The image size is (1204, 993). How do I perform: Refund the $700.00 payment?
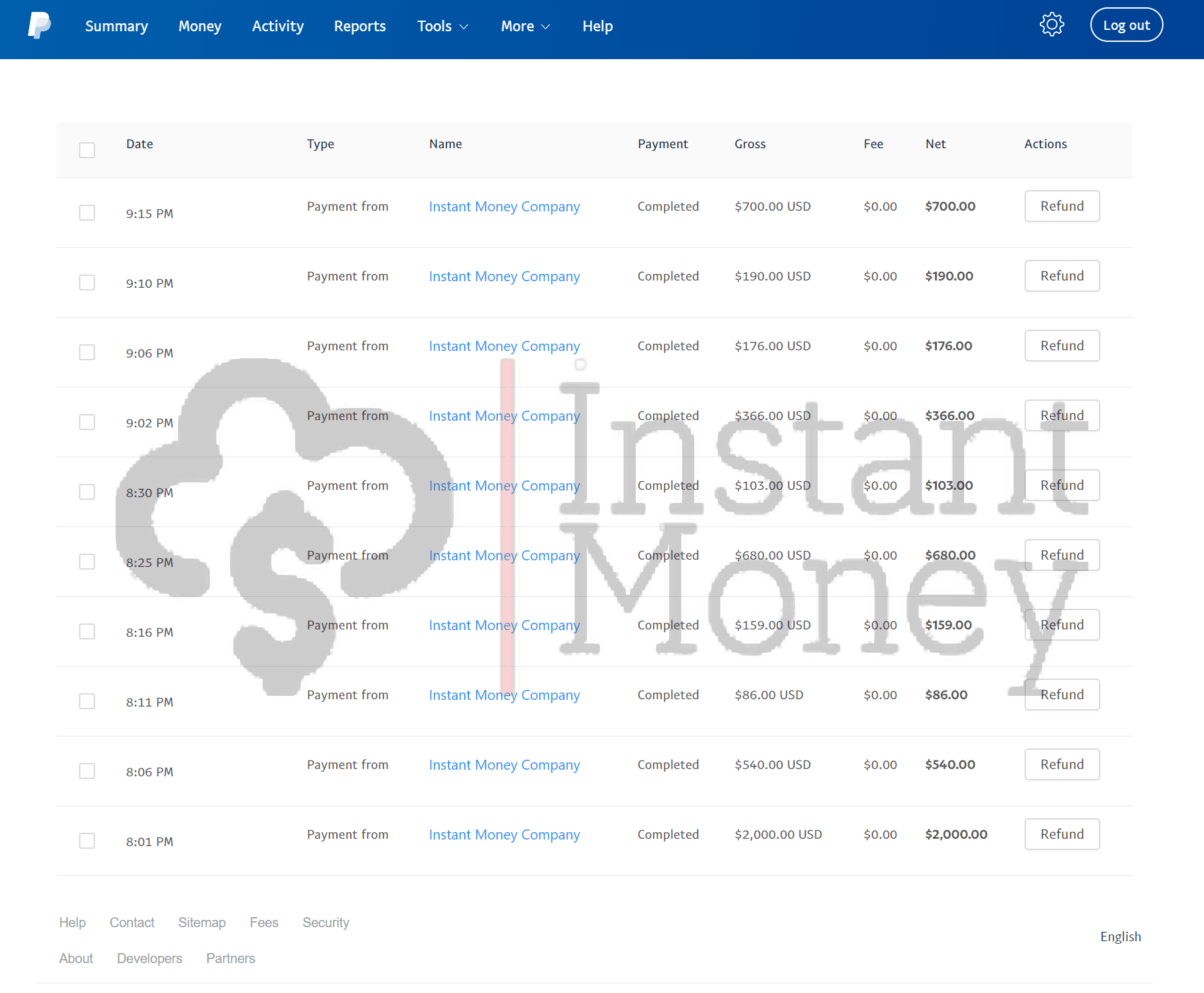click(1062, 206)
